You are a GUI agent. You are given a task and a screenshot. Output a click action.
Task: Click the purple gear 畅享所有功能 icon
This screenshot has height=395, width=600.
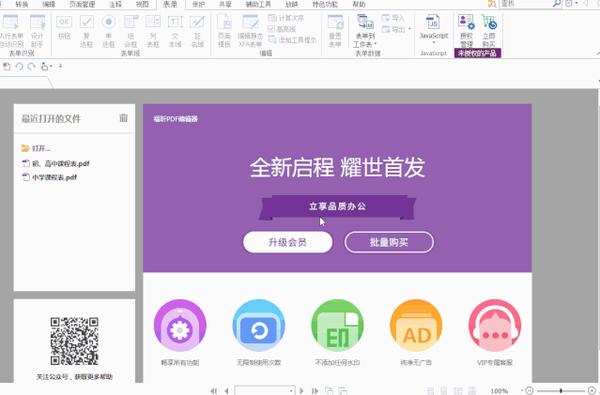180,325
